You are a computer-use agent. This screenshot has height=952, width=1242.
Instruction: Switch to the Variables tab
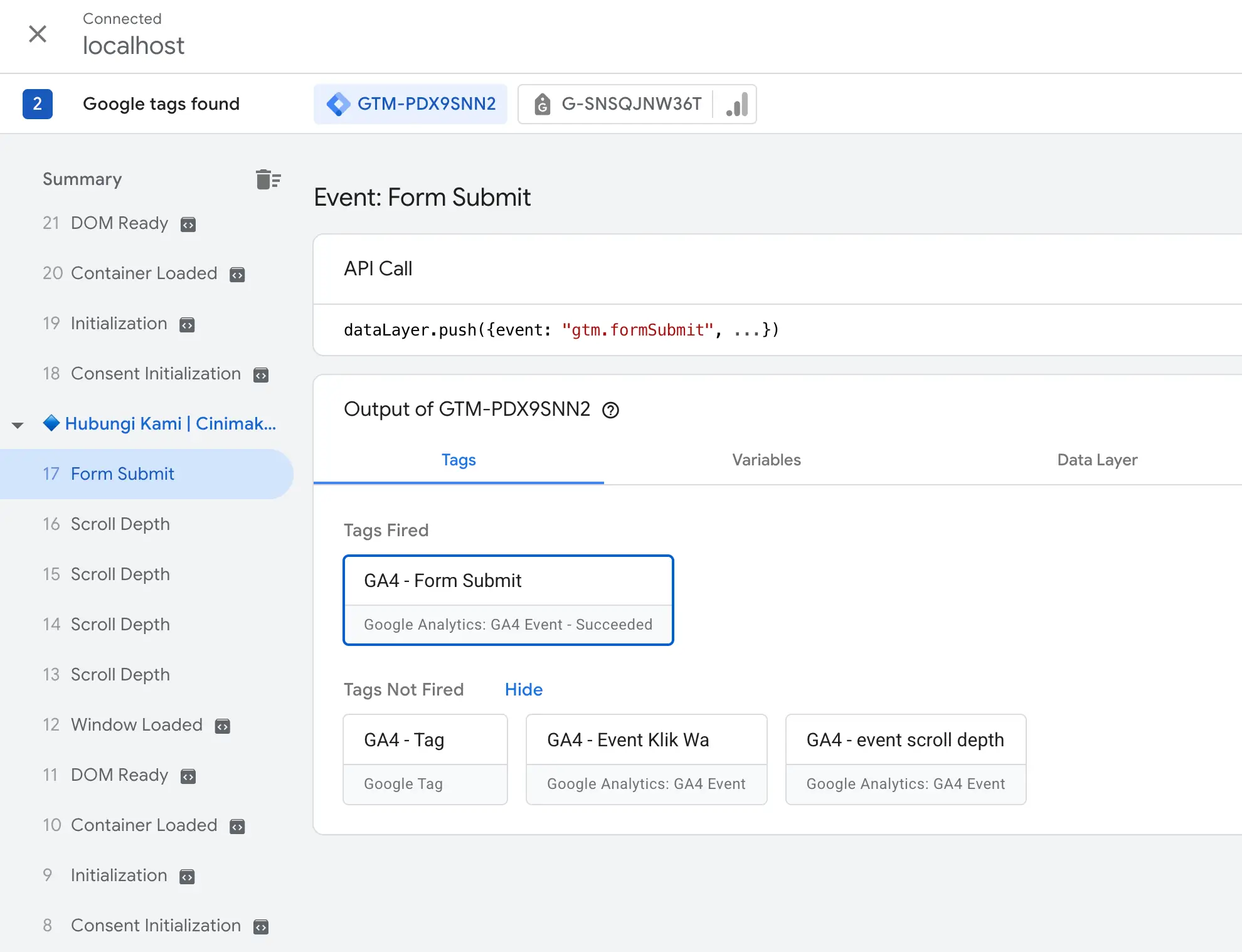pos(767,460)
